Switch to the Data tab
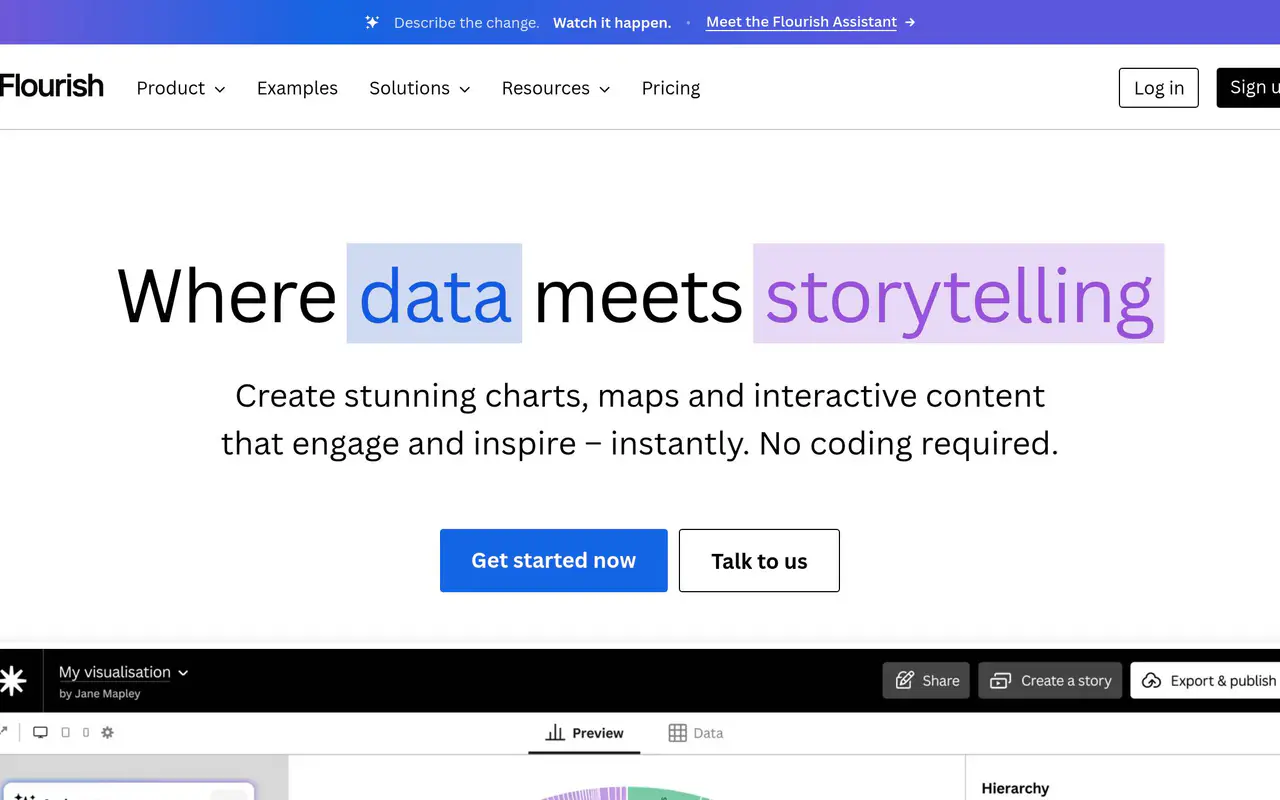The image size is (1280, 800). tap(696, 733)
